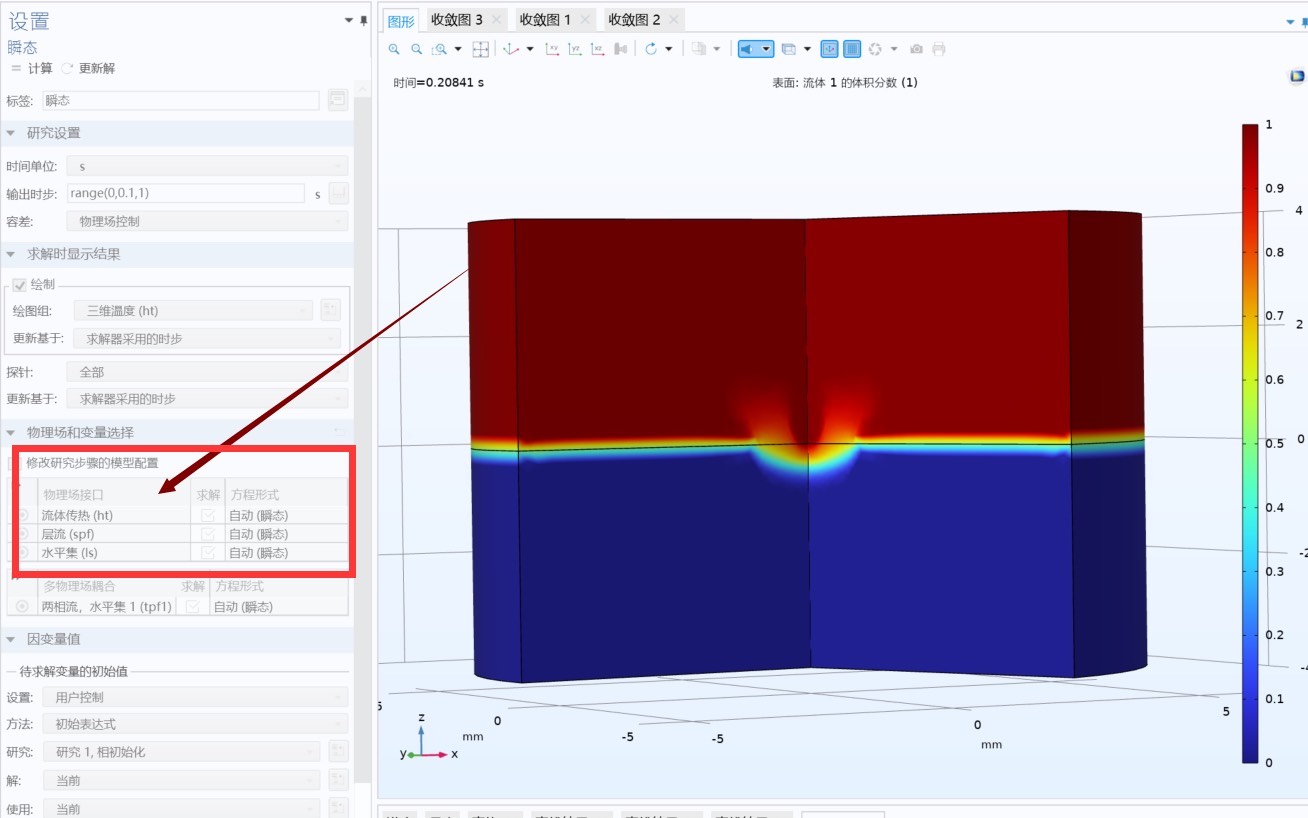The width and height of the screenshot is (1308, 818).
Task: Take an image snapshot with camera icon
Action: pos(916,49)
